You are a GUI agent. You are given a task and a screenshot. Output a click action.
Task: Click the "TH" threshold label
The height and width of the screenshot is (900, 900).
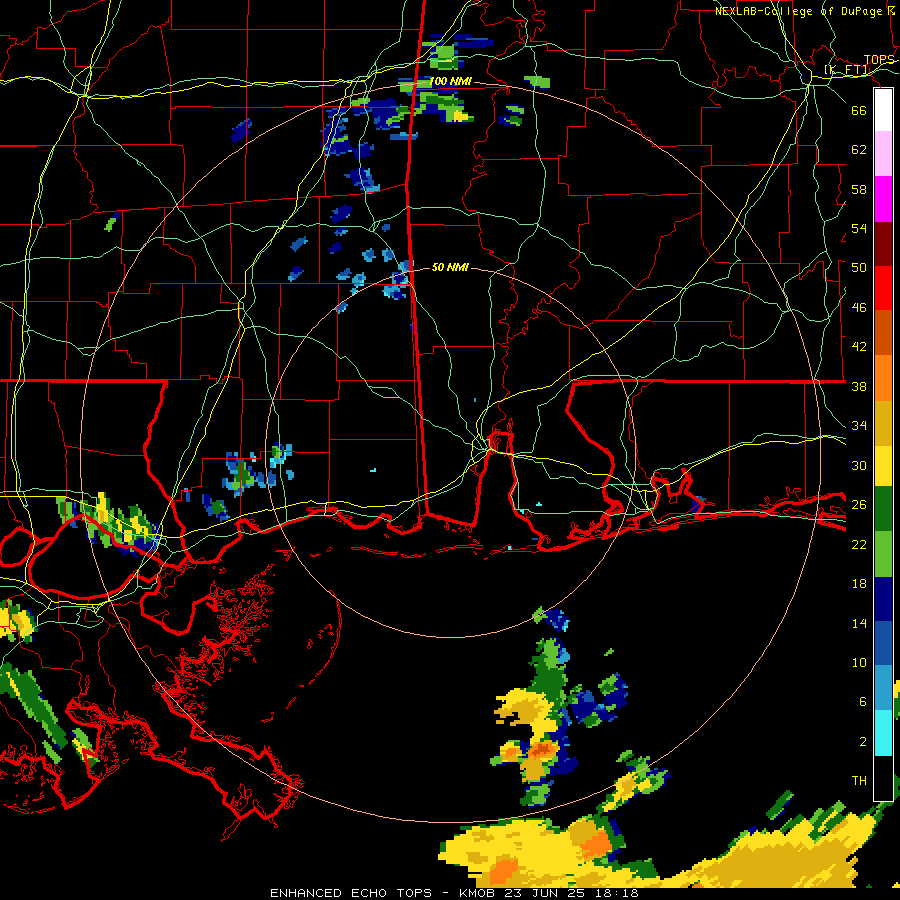pos(859,781)
